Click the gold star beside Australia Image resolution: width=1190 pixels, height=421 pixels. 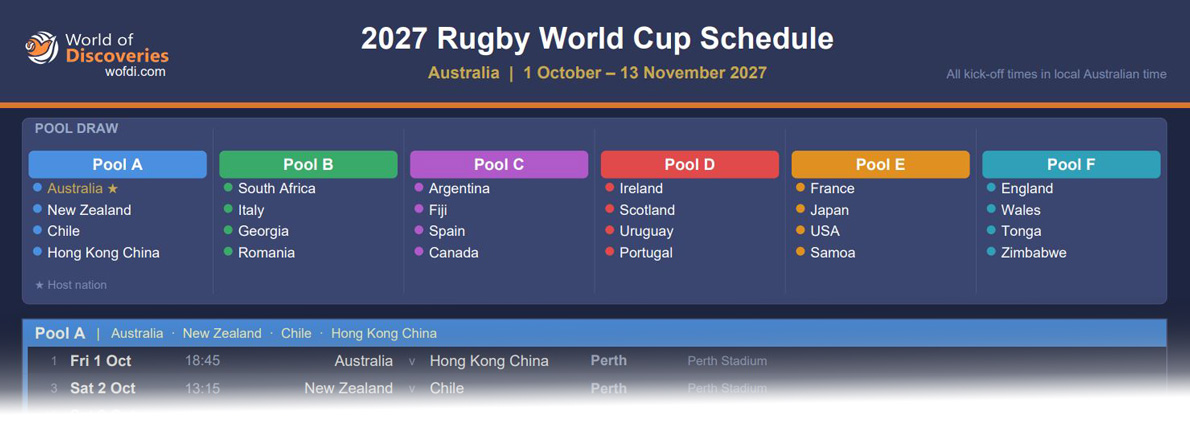[113, 188]
